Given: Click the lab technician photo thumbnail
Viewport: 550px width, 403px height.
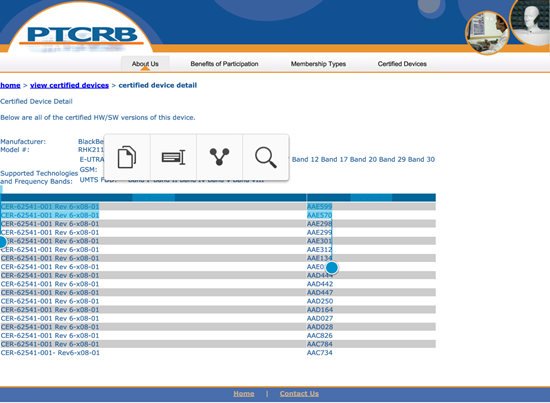Looking at the screenshot, I should coord(487,33).
